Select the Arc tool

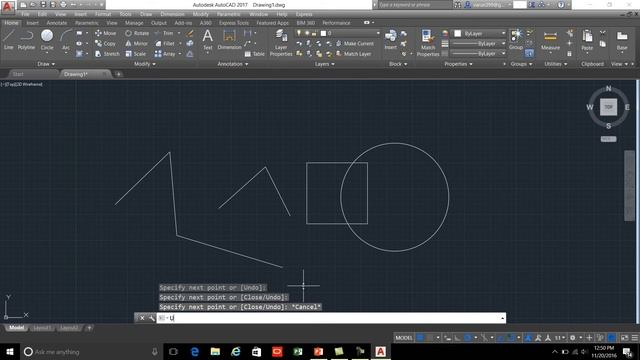[x=66, y=40]
